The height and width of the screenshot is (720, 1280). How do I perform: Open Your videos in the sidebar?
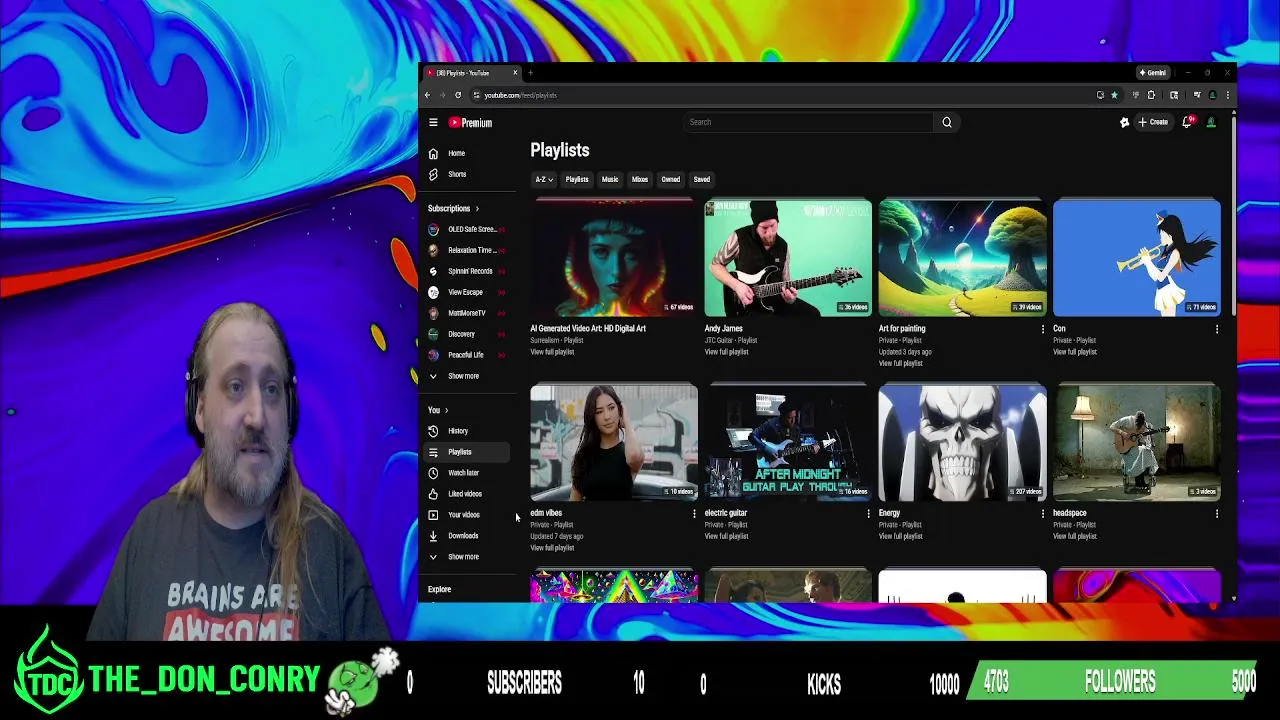(x=463, y=515)
